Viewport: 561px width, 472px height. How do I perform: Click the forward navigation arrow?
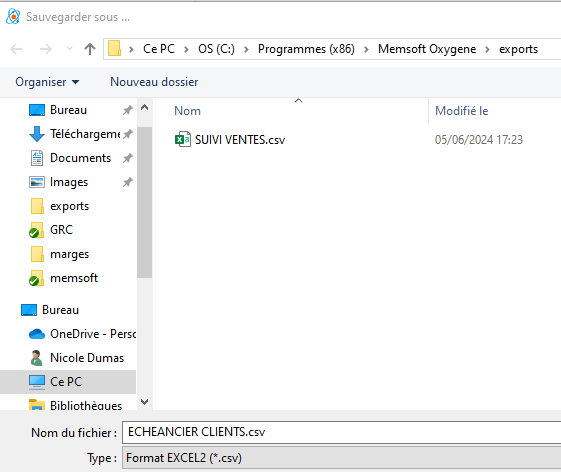click(45, 49)
